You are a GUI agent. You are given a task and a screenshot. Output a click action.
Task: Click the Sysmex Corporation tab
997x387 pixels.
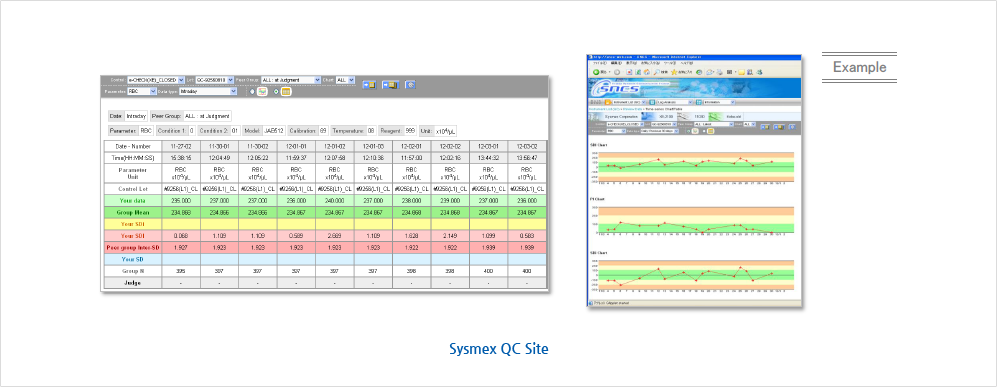pyautogui.click(x=621, y=116)
